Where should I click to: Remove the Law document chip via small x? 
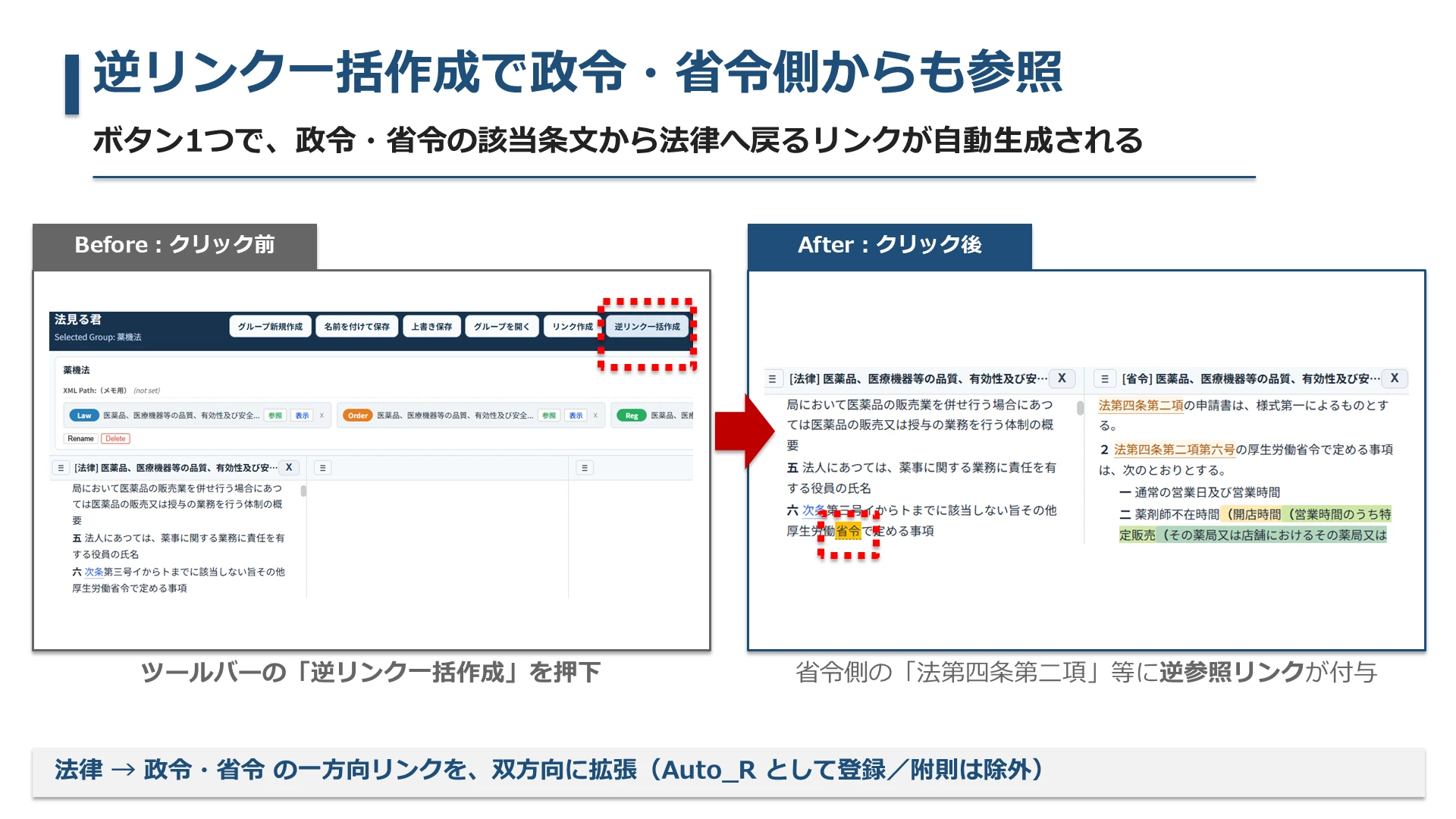click(x=322, y=416)
